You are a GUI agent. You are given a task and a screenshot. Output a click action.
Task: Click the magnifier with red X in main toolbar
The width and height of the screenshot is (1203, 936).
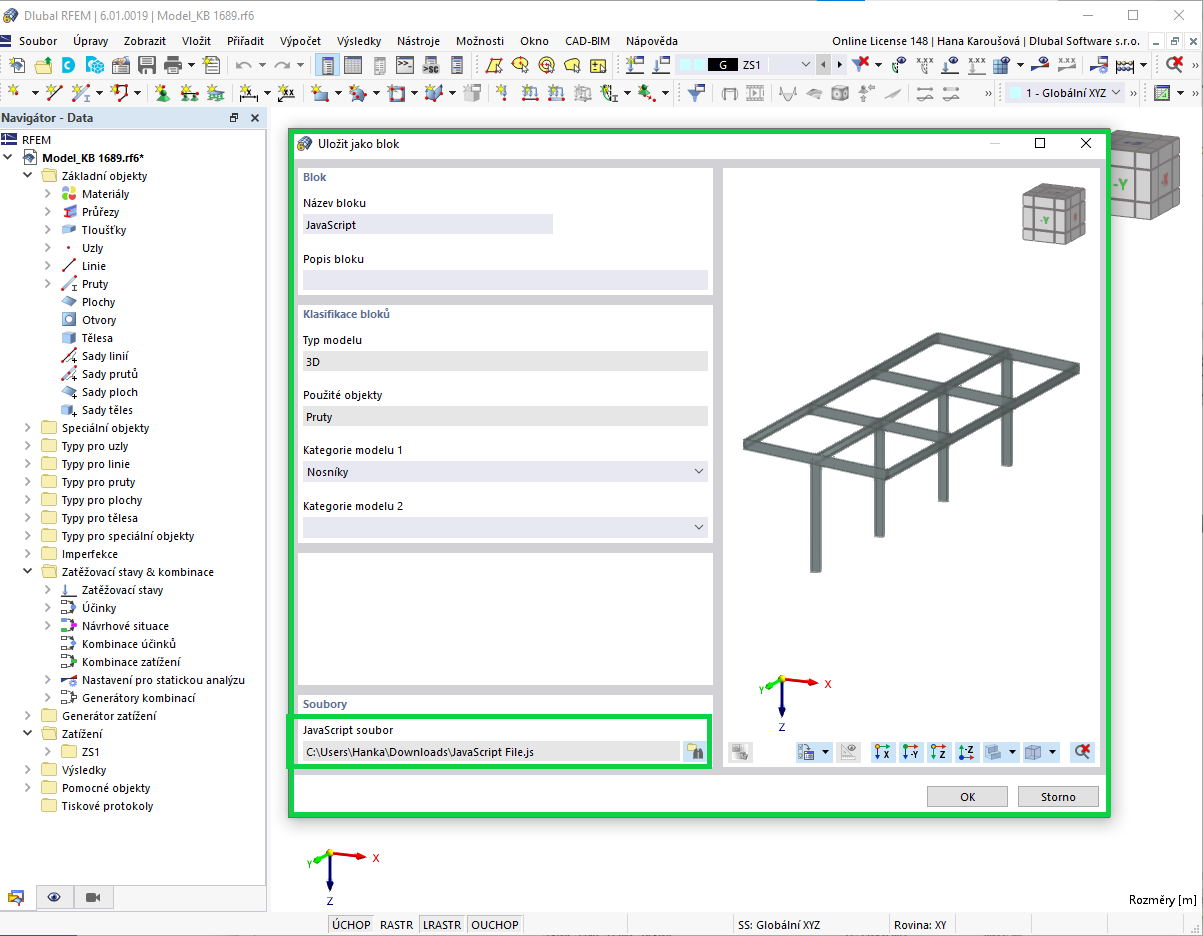point(1173,65)
